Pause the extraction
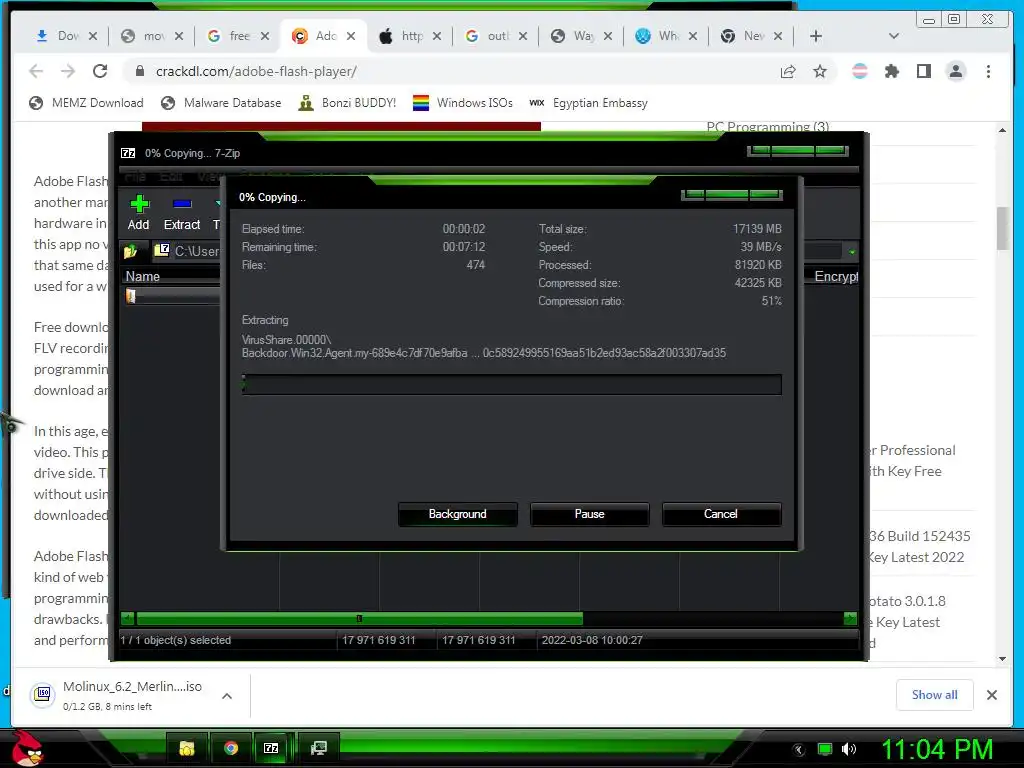Image resolution: width=1024 pixels, height=768 pixels. [x=589, y=514]
